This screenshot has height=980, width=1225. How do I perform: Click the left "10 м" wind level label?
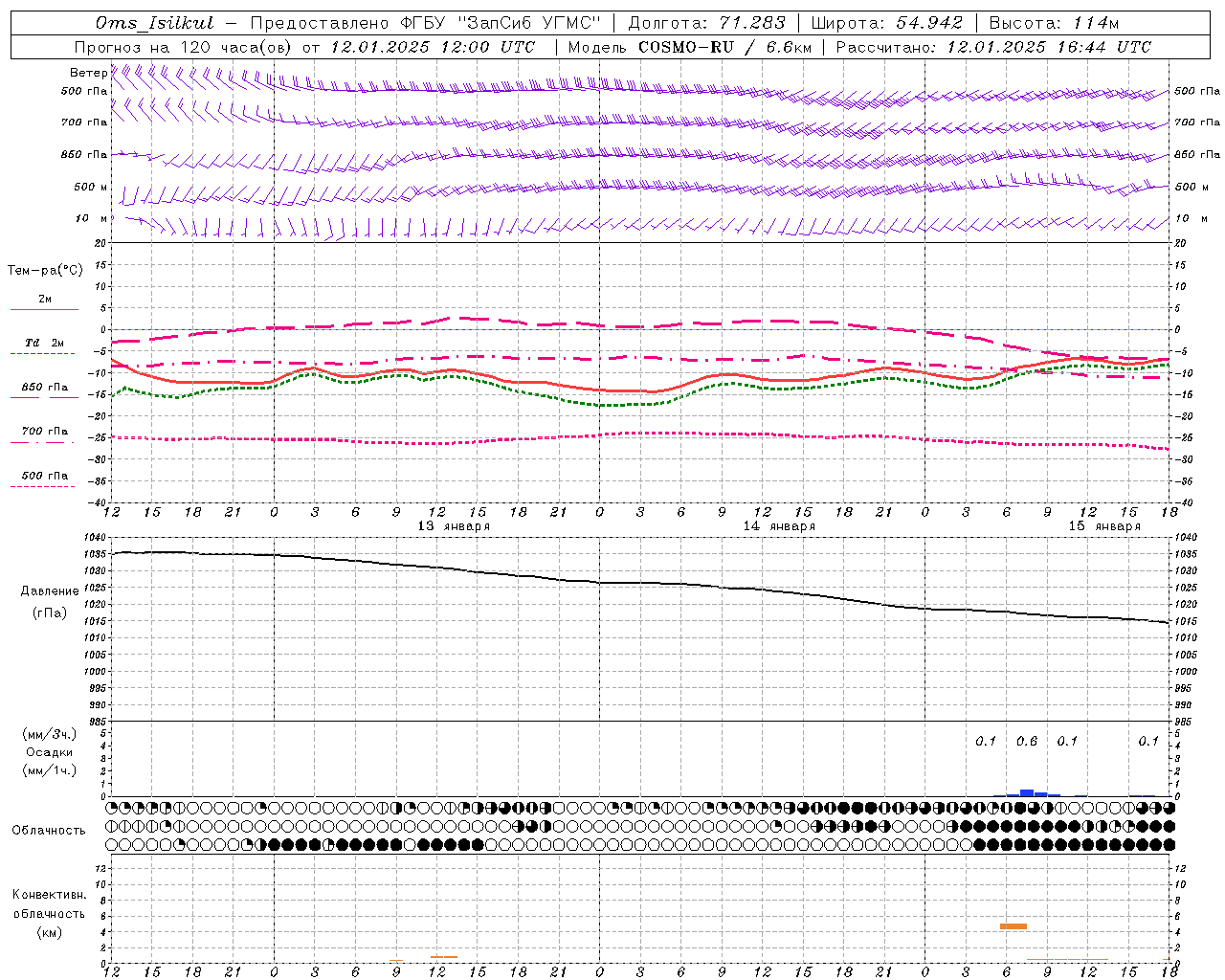click(x=91, y=218)
